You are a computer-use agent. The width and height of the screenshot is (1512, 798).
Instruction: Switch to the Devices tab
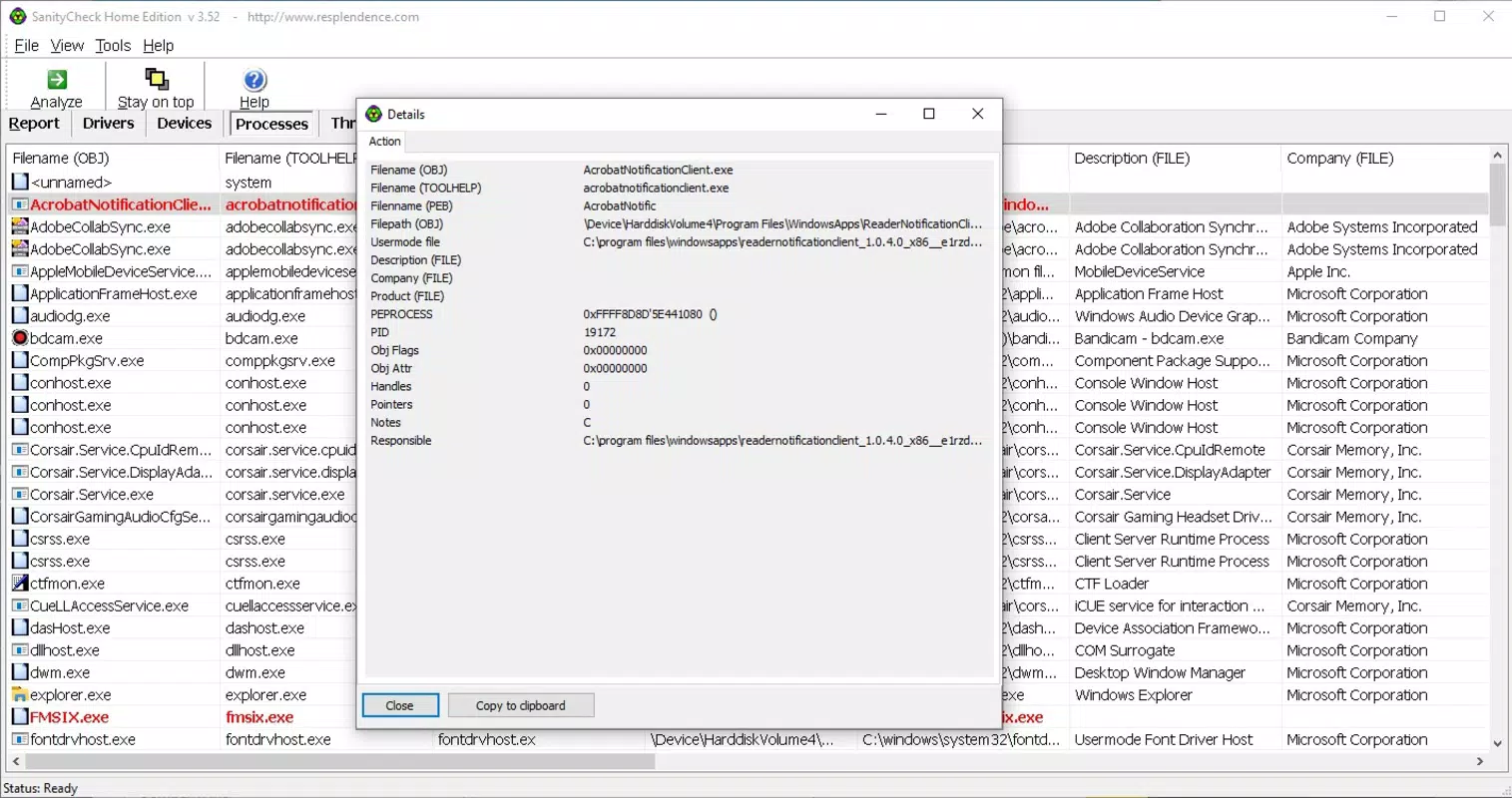click(x=185, y=124)
